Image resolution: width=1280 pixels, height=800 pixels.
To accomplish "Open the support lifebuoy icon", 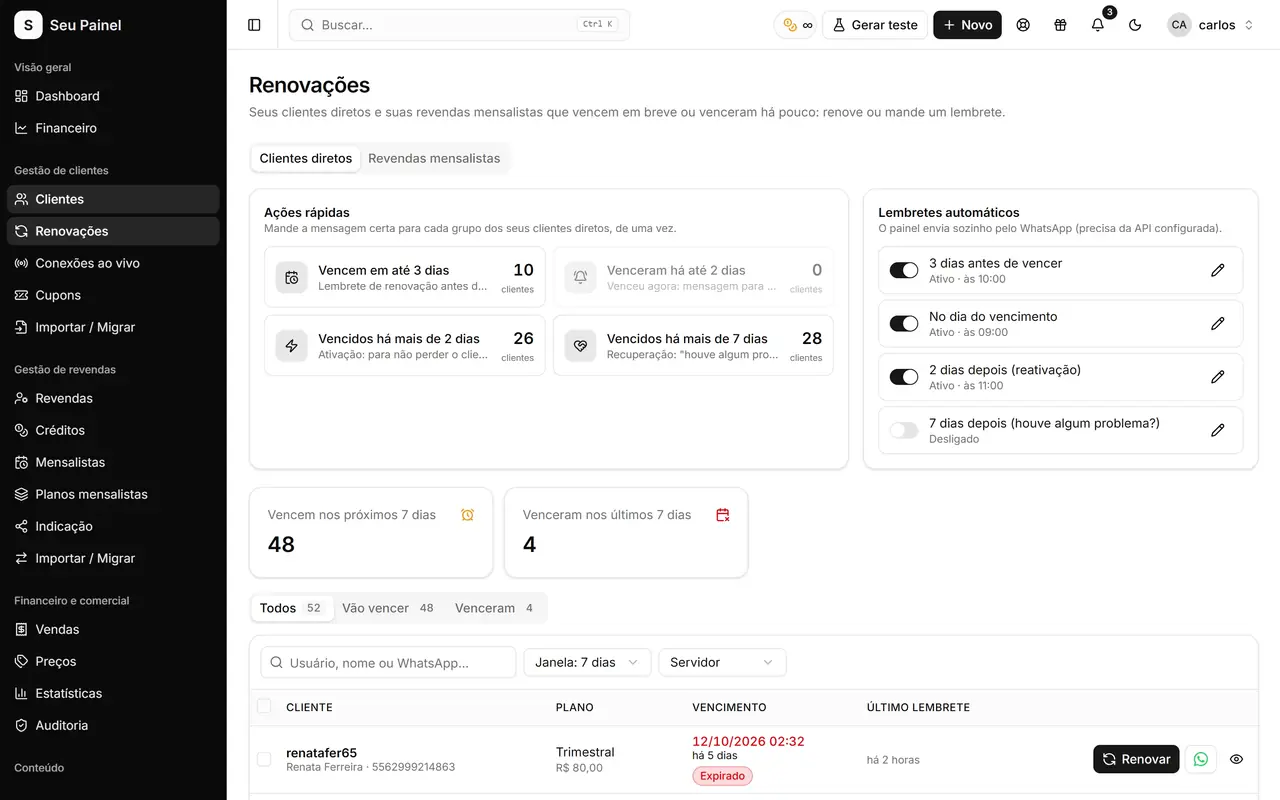I will tap(1023, 25).
